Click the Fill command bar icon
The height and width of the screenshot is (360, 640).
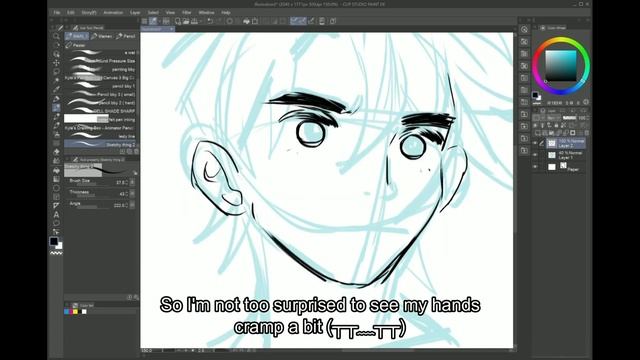pyautogui.click(x=246, y=21)
